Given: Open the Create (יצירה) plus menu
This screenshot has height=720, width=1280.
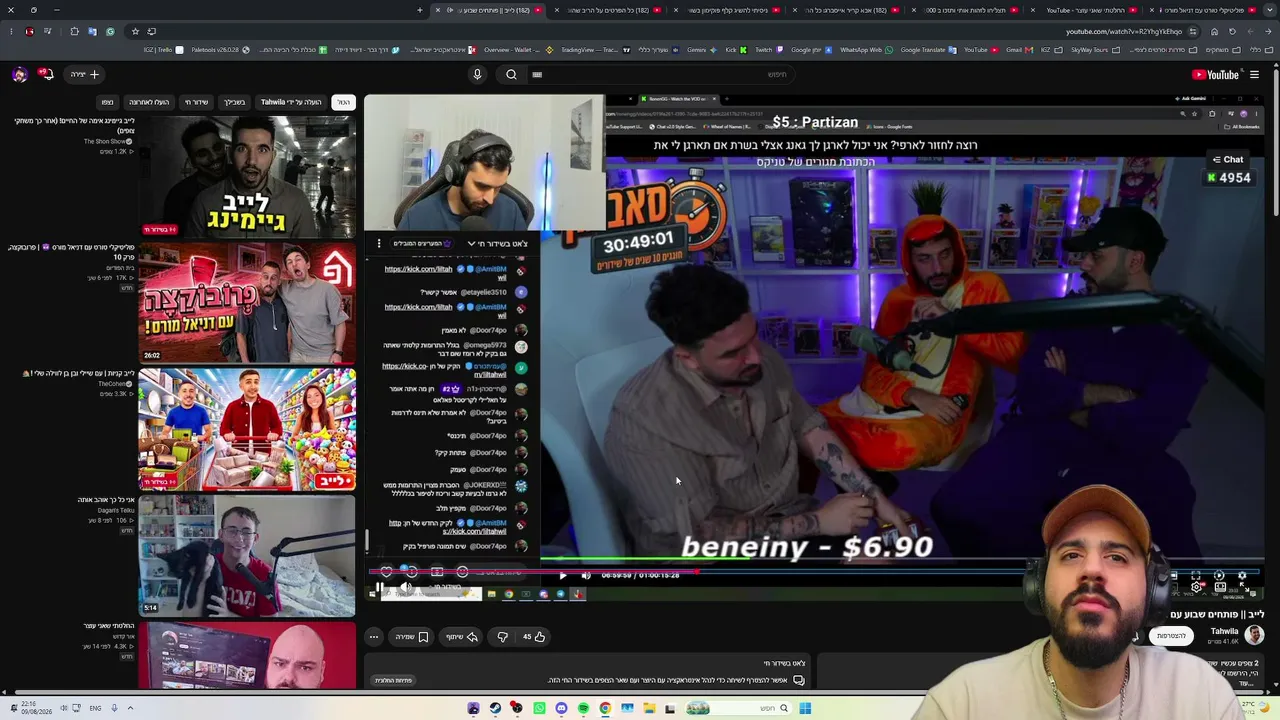Looking at the screenshot, I should [85, 74].
